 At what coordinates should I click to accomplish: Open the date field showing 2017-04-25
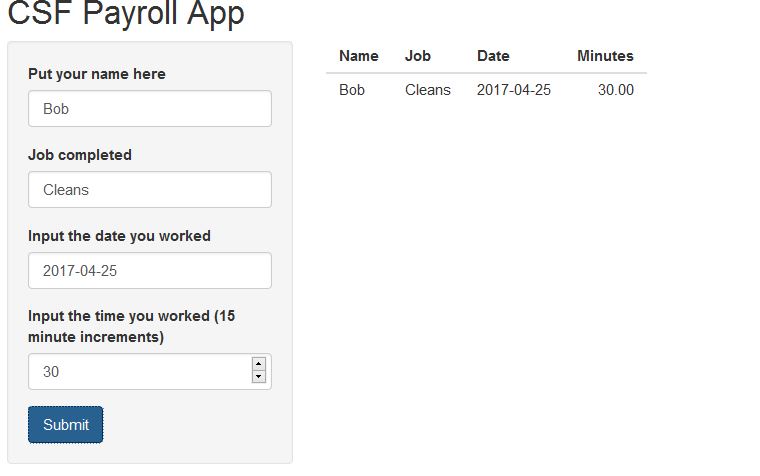(x=150, y=270)
